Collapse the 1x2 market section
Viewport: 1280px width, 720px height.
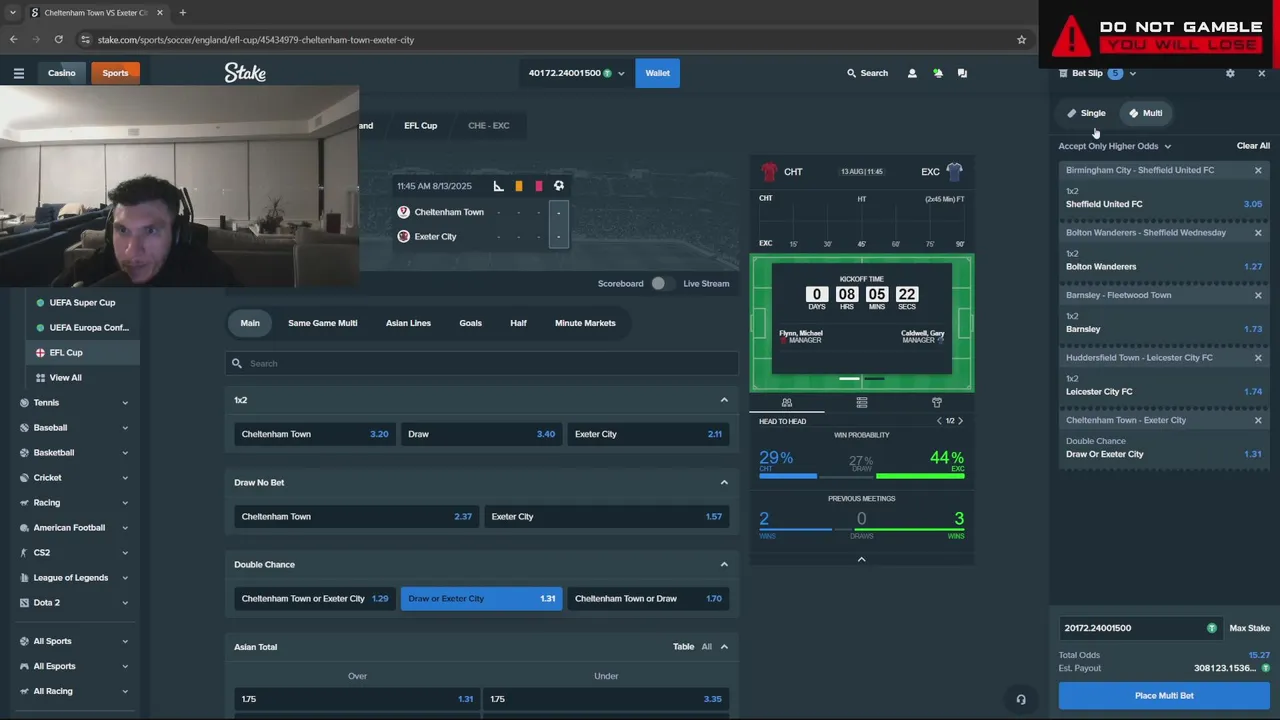tap(724, 400)
